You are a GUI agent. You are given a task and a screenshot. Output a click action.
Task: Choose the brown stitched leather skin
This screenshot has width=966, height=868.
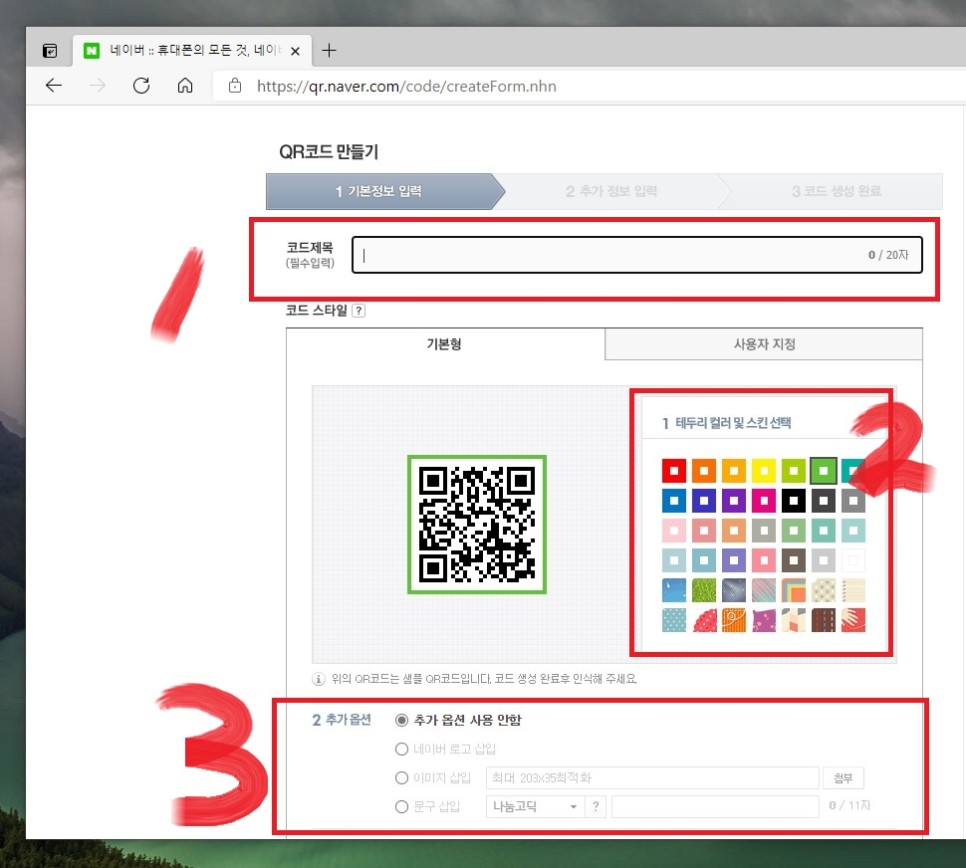pyautogui.click(x=823, y=620)
